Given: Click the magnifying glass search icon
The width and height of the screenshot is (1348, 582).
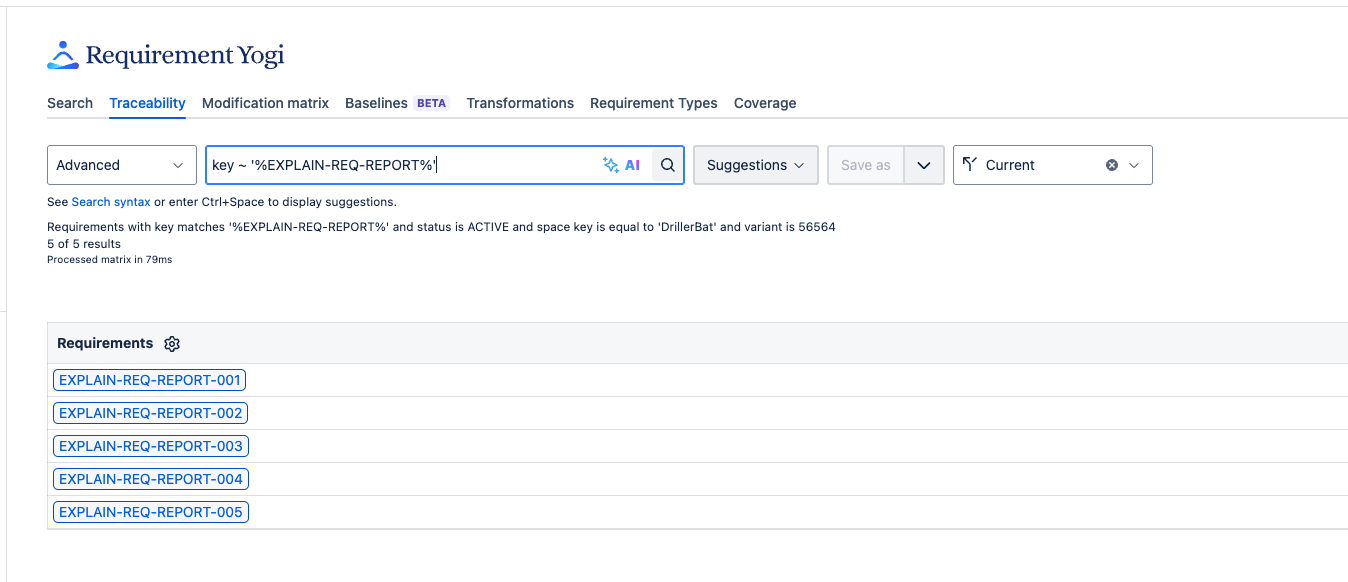Looking at the screenshot, I should [x=667, y=165].
